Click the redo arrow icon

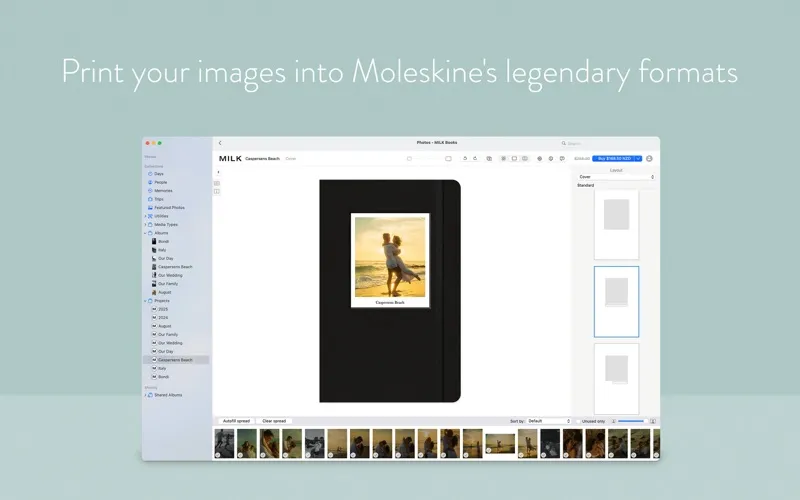pyautogui.click(x=475, y=159)
